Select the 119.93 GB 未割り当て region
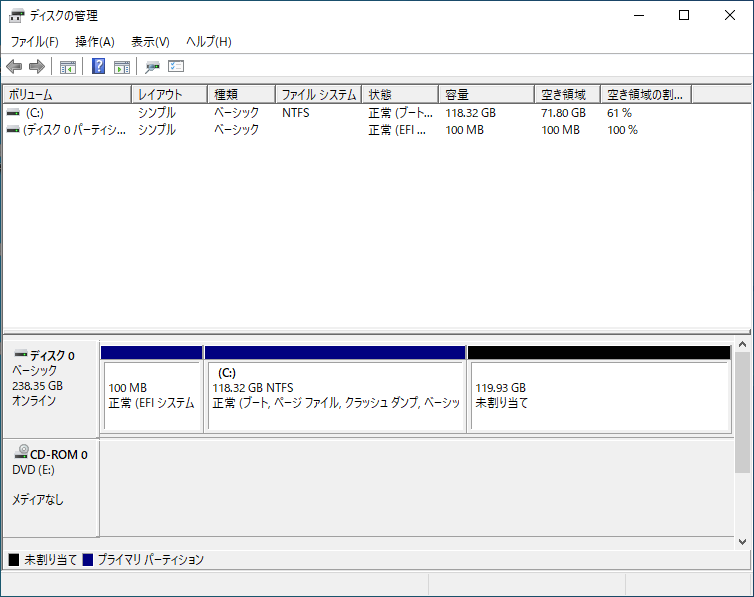This screenshot has height=597, width=754. click(598, 395)
